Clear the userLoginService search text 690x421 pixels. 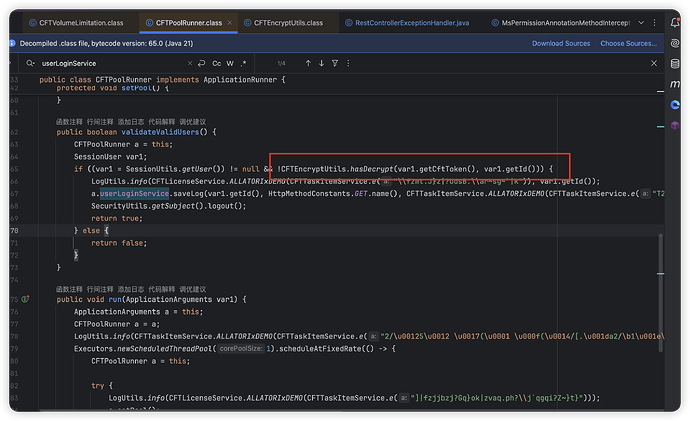tap(190, 63)
